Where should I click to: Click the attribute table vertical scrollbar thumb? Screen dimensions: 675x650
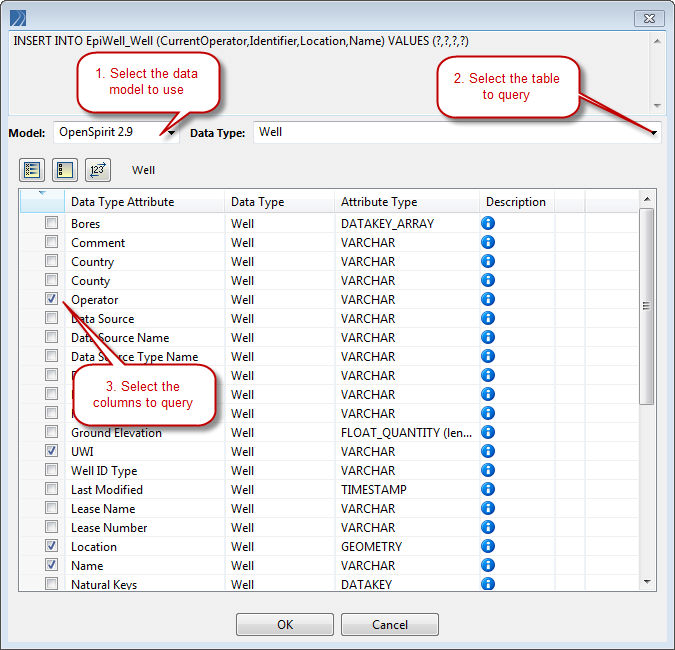(647, 305)
